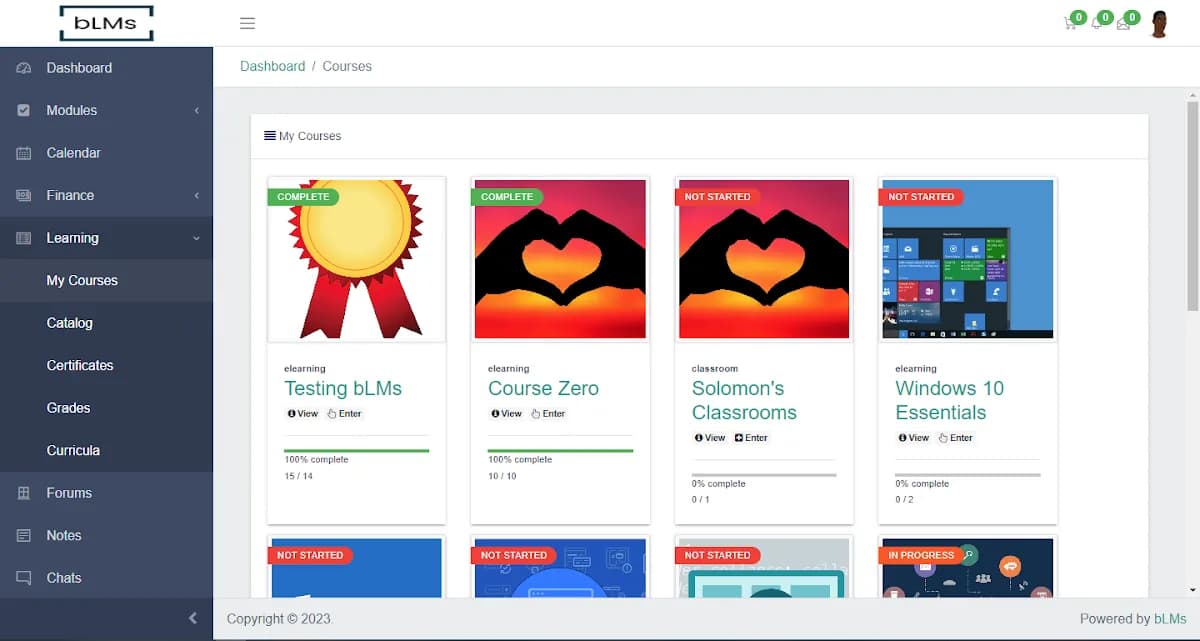Click the Solomon's Classrooms heart-hands thumbnail

click(764, 260)
